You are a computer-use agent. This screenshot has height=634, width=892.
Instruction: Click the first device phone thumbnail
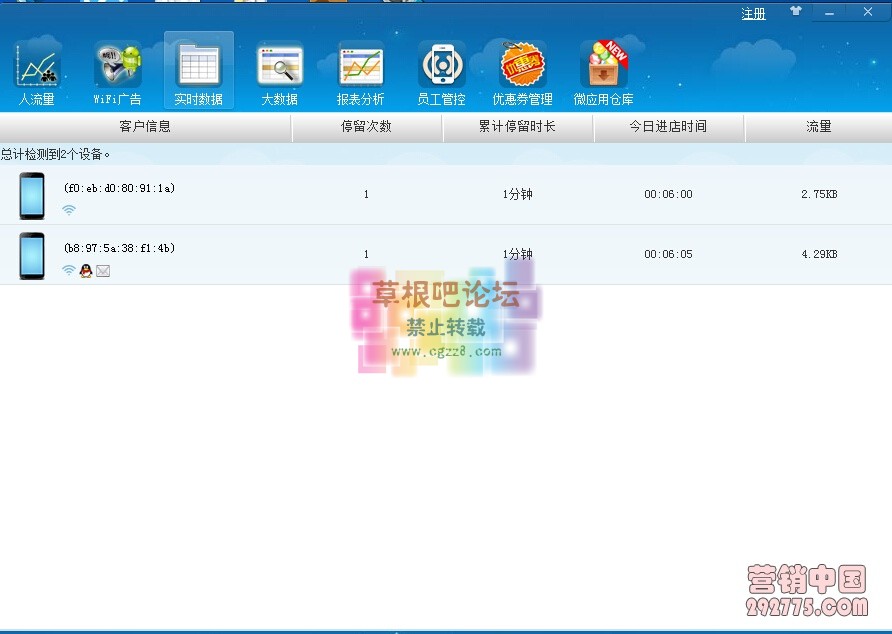click(32, 194)
